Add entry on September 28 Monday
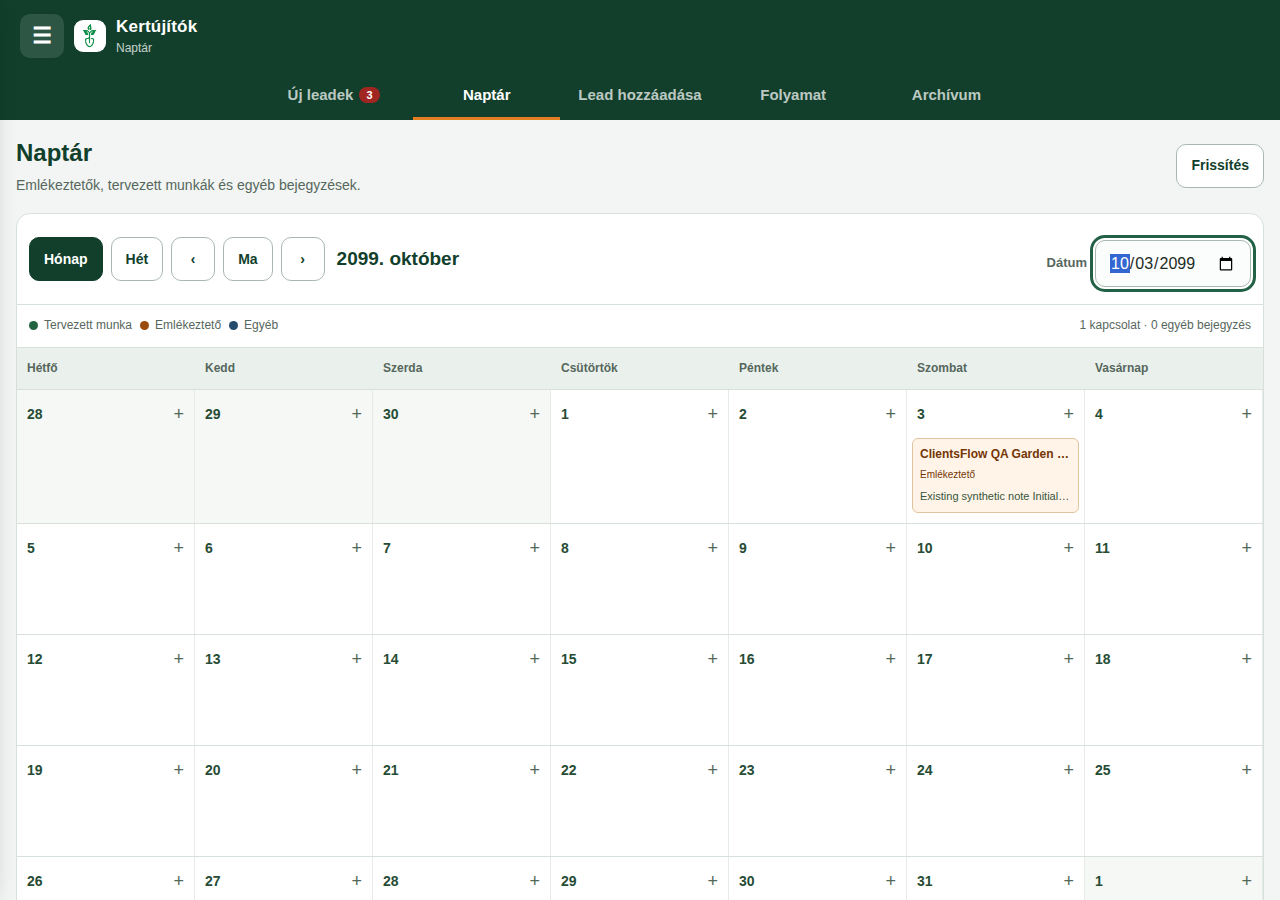Image resolution: width=1280 pixels, height=900 pixels. (179, 413)
